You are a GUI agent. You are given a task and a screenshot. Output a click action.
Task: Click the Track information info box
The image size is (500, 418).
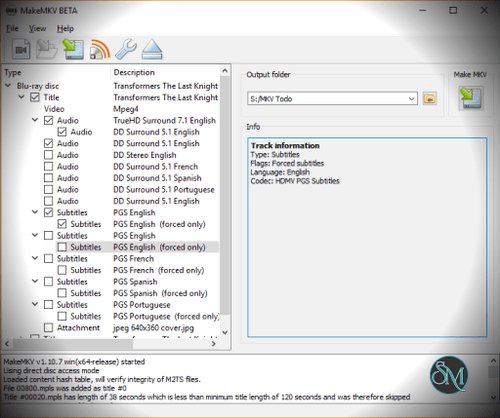click(367, 237)
